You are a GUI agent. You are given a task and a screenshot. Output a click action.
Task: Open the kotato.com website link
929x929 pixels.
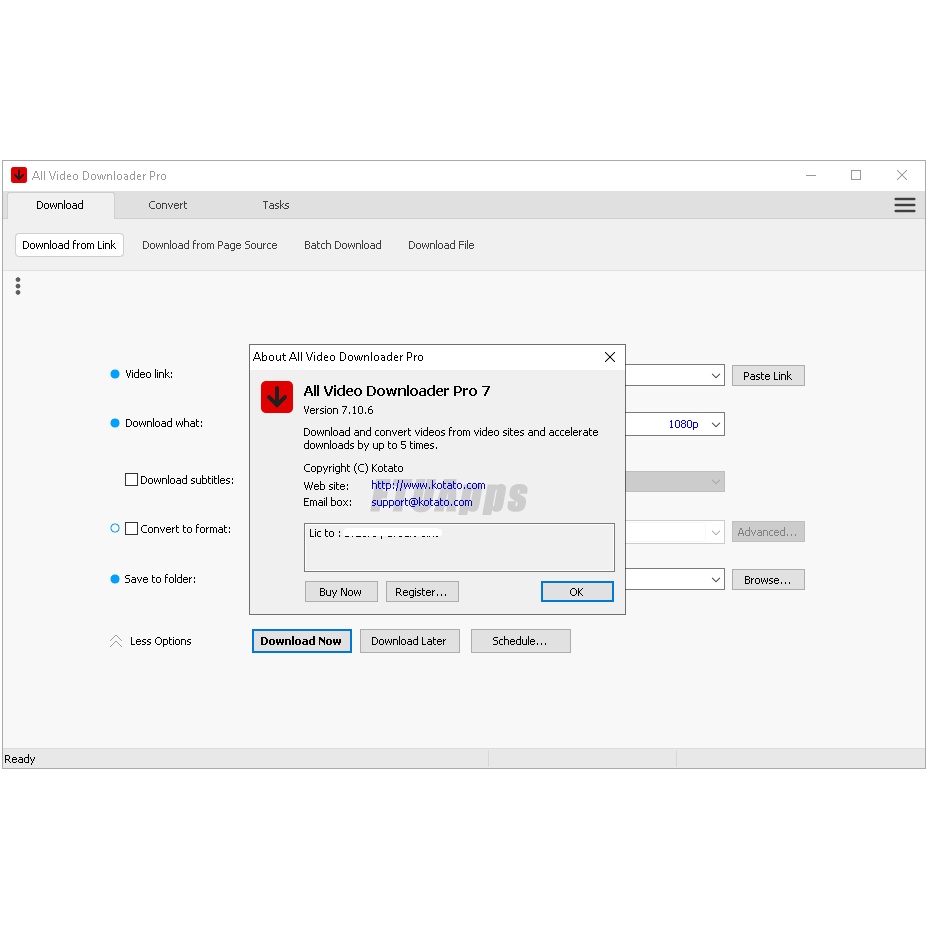(x=427, y=485)
